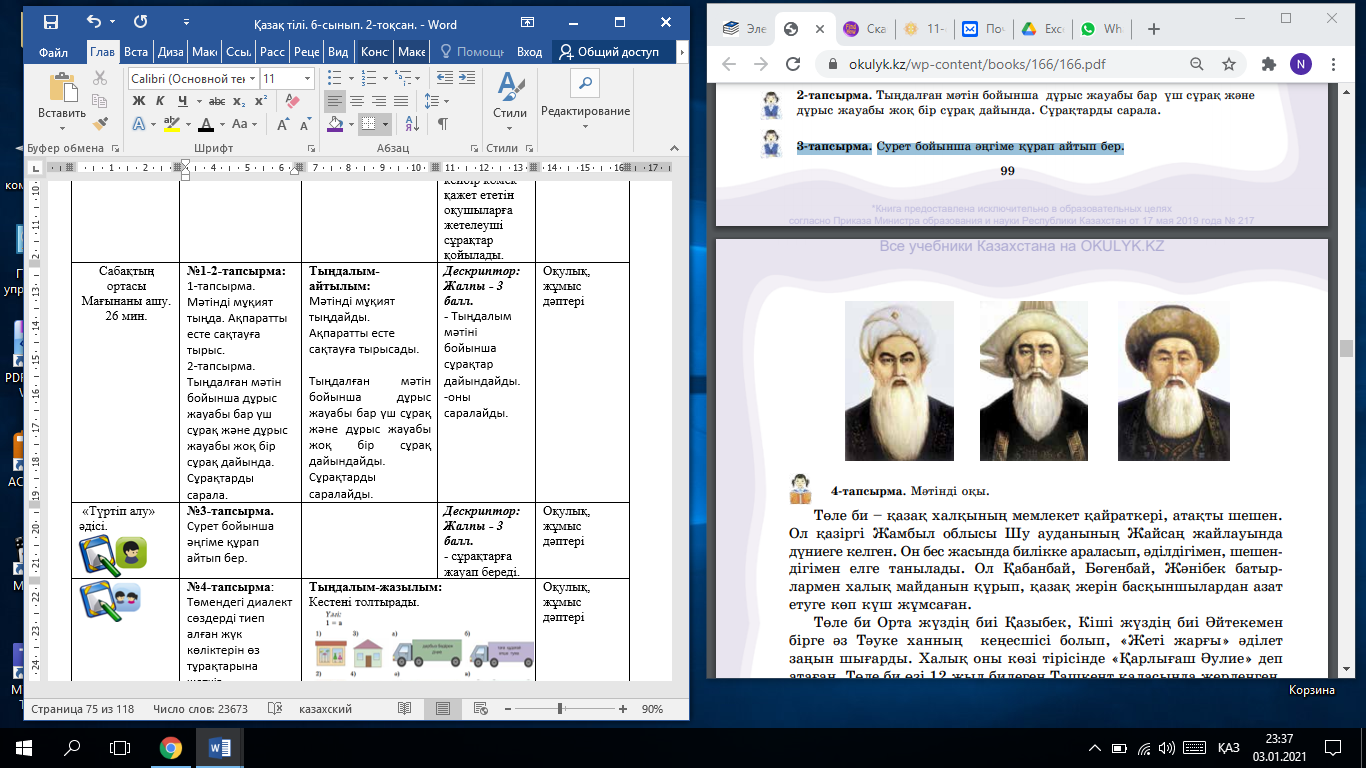The image size is (1366, 768).
Task: Toggle bold (Ж) formatting
Action: pos(139,100)
